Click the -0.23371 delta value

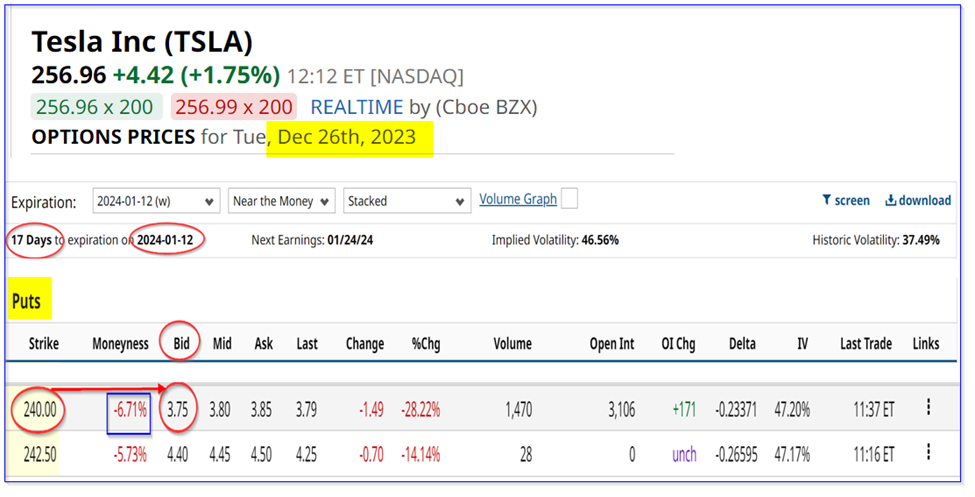(x=736, y=410)
